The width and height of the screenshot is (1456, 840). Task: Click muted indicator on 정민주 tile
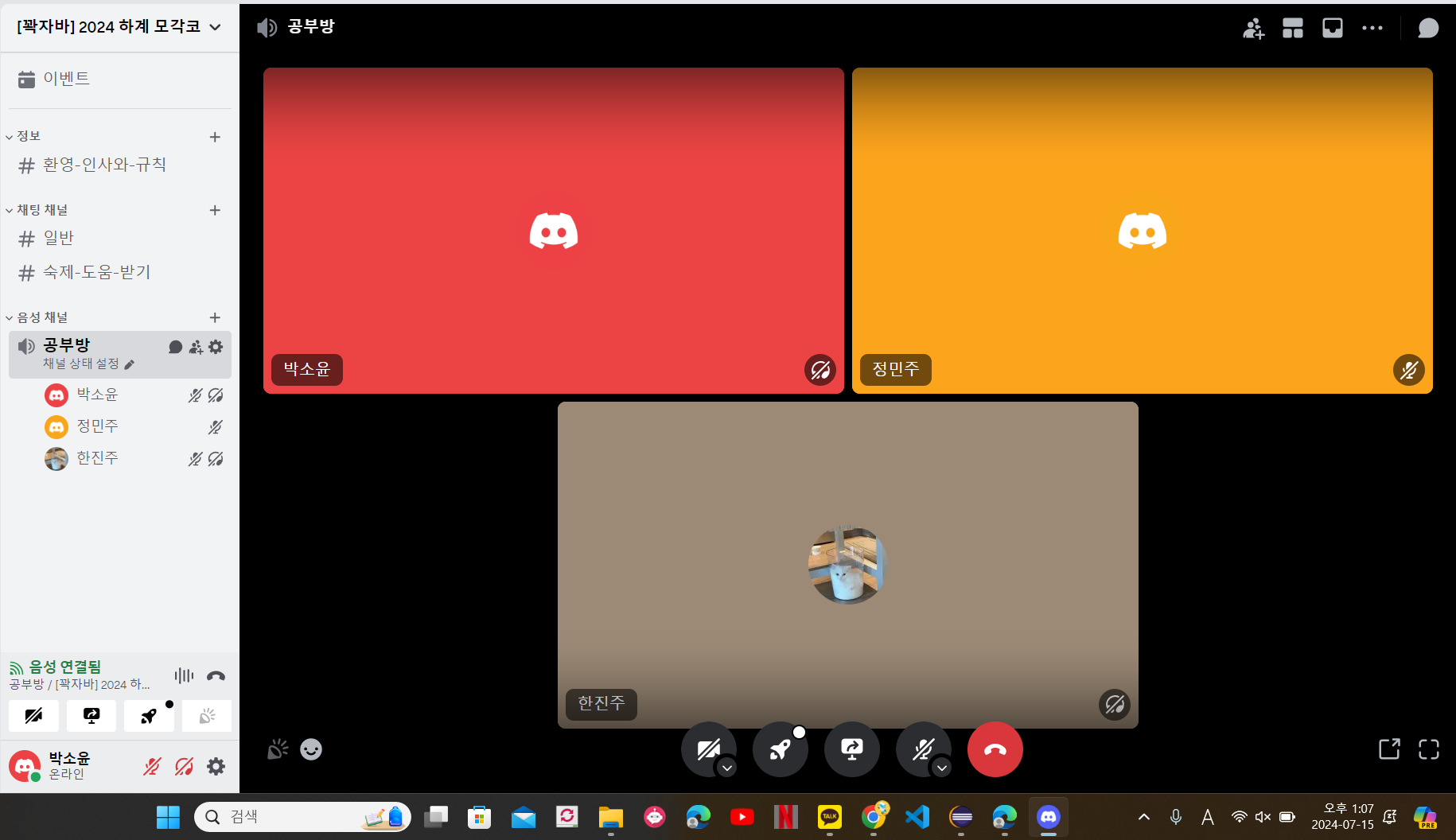pyautogui.click(x=1409, y=370)
